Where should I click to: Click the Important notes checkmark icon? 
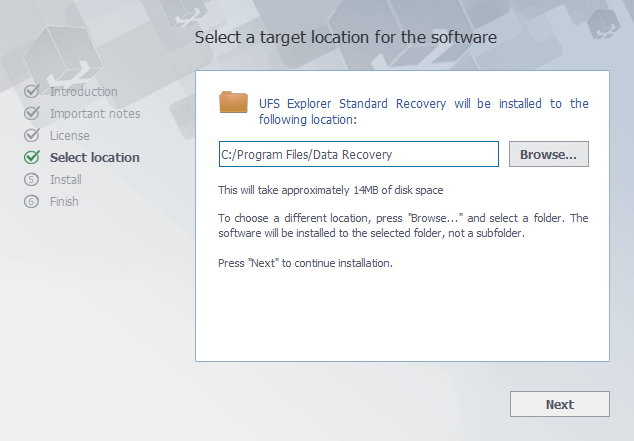pos(32,113)
